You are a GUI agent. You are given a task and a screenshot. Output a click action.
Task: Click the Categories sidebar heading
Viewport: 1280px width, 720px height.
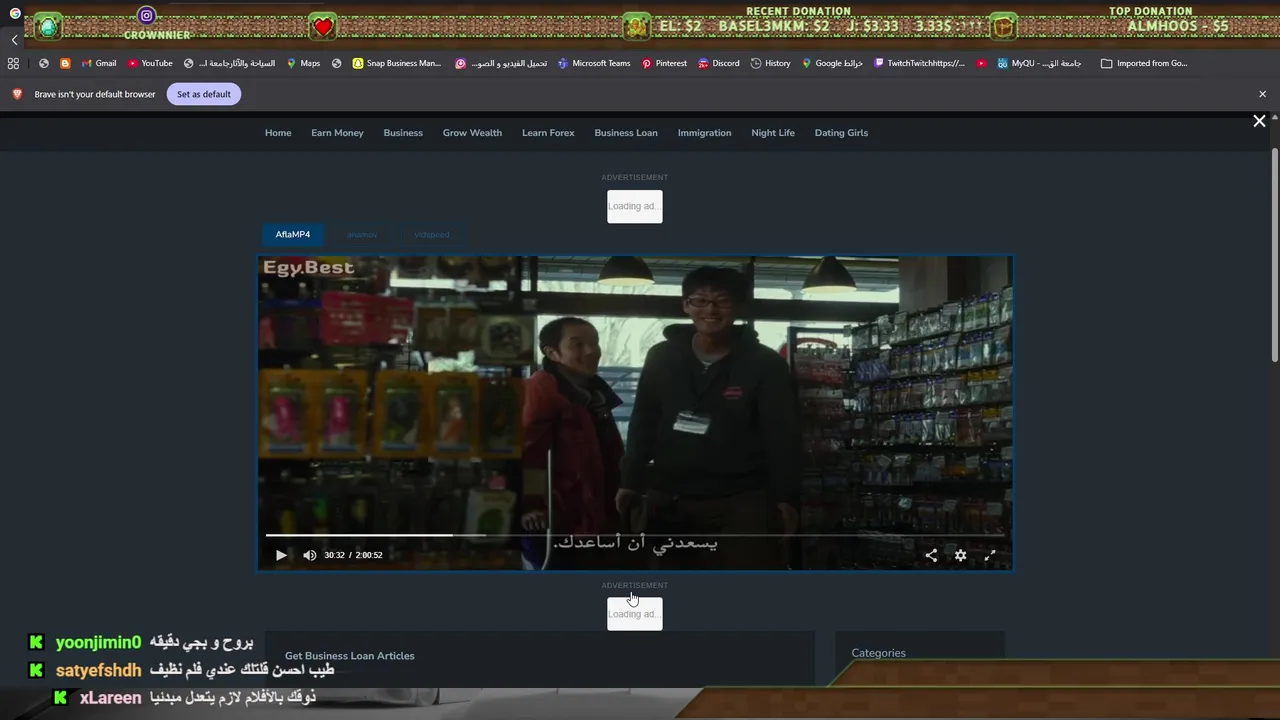[878, 653]
